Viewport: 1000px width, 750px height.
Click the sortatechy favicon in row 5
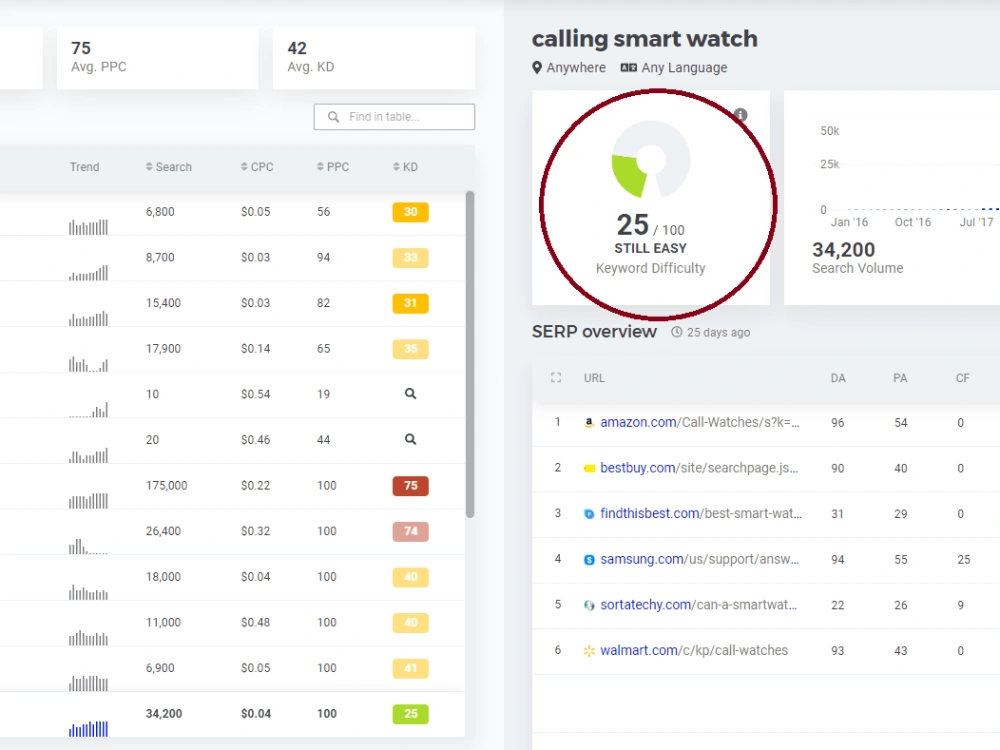coord(589,605)
